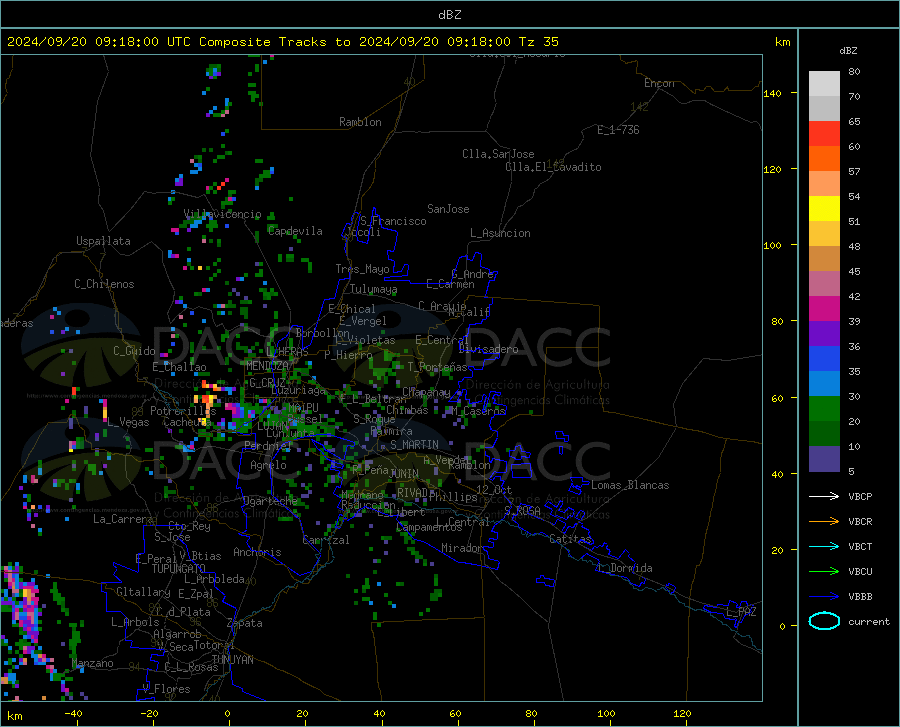Click the 'VBCP' legend label
This screenshot has height=727, width=900.
coord(860,496)
